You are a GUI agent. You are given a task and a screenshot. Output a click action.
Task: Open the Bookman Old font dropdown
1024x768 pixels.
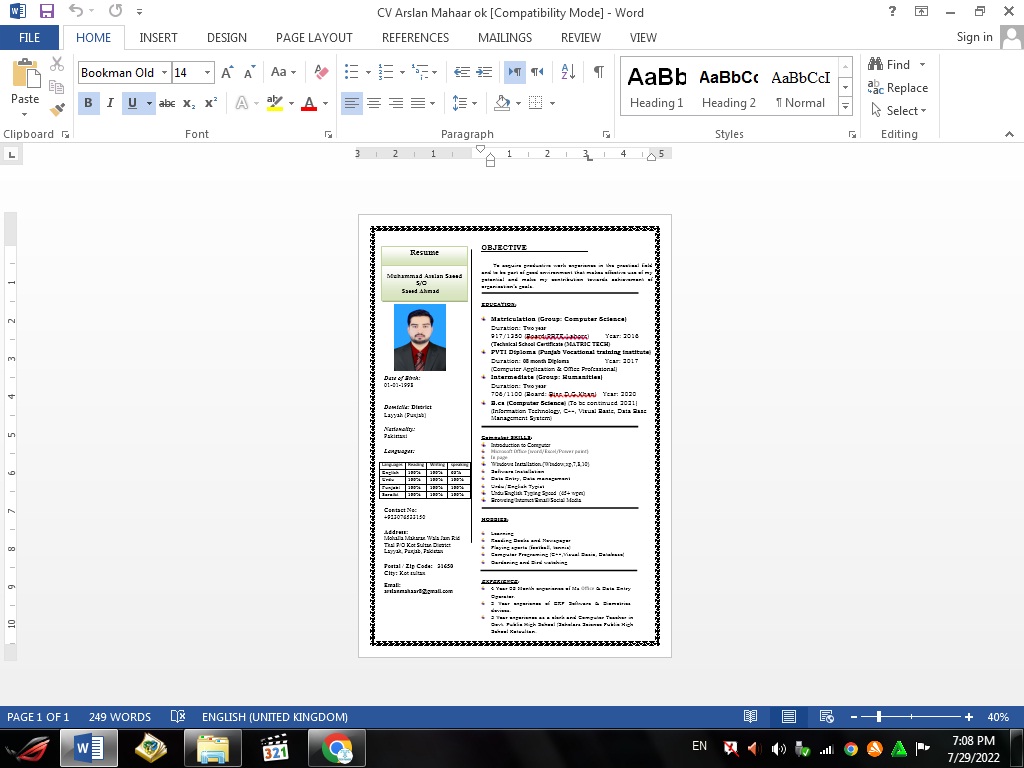click(166, 72)
